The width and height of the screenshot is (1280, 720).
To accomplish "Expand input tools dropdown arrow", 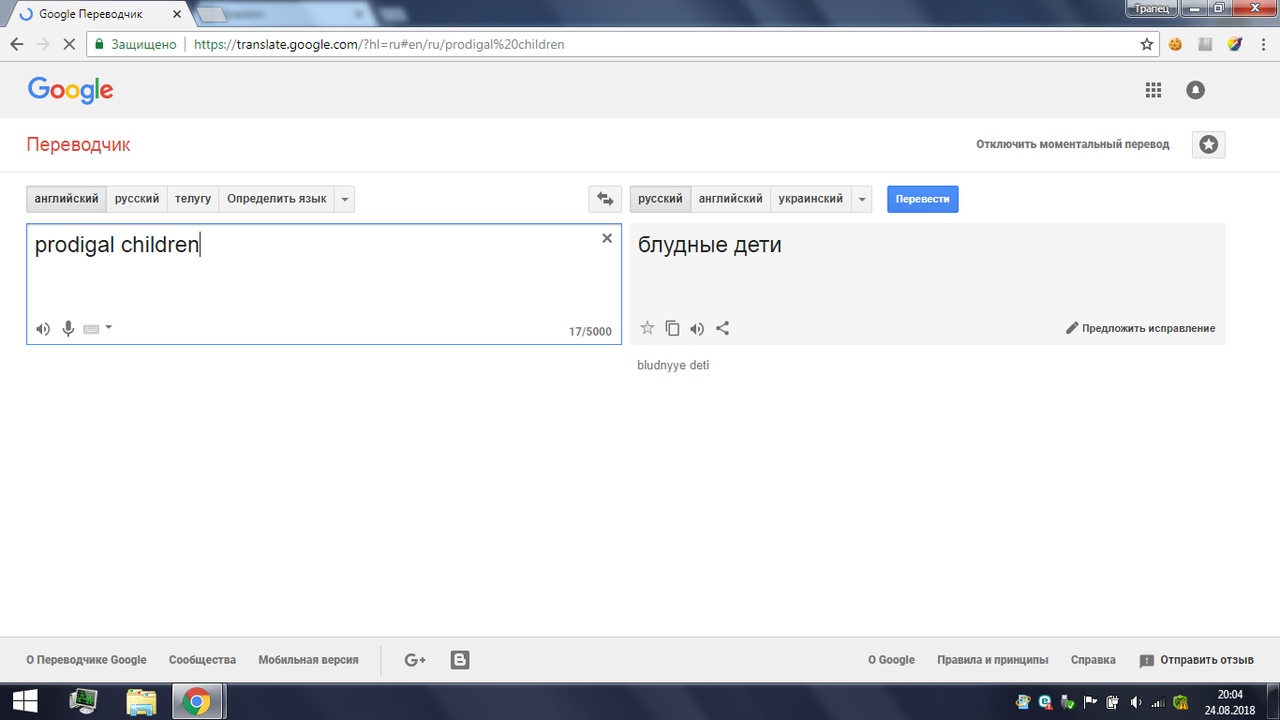I will coord(108,327).
